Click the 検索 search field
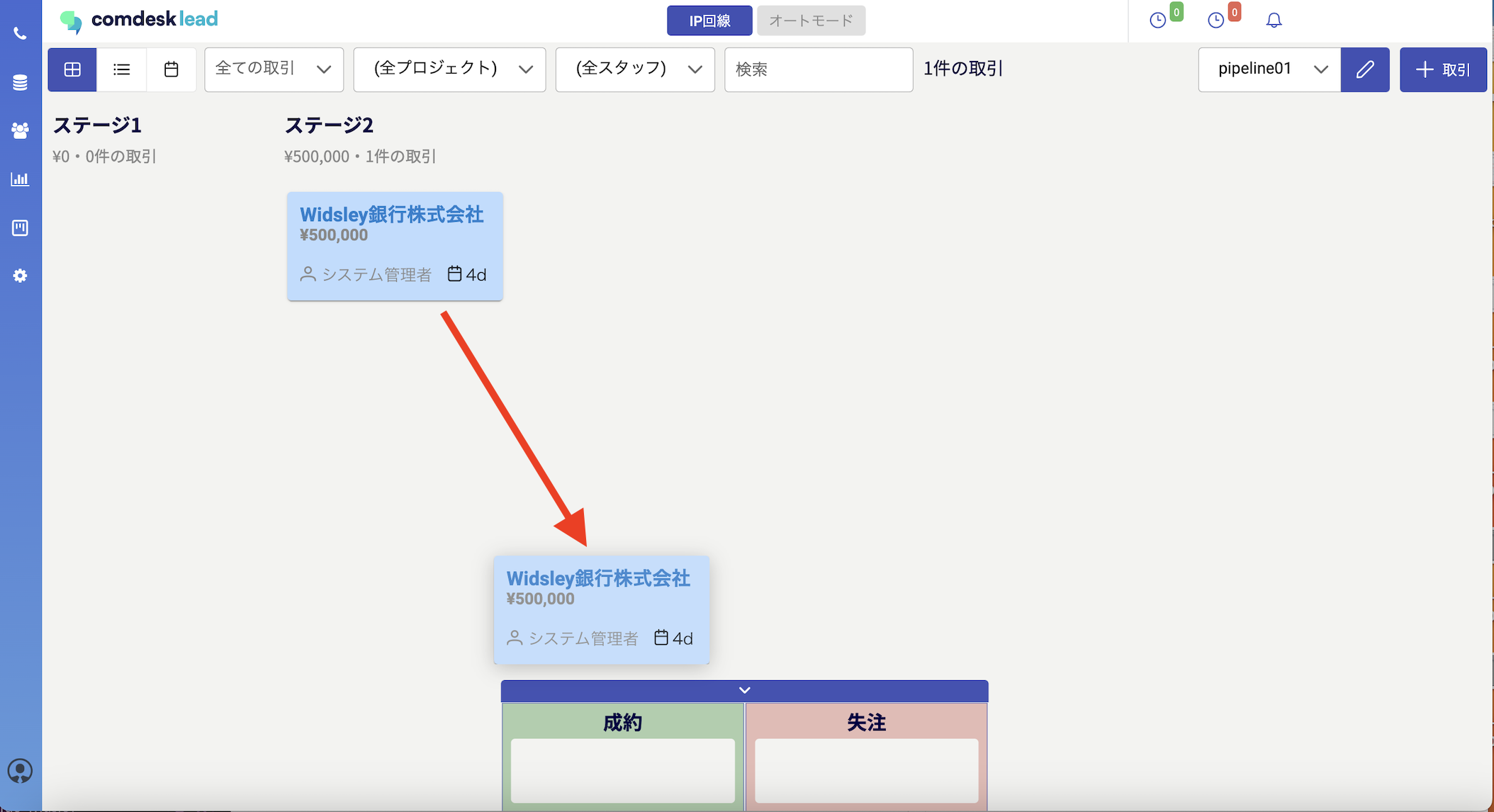1494x812 pixels. pyautogui.click(x=819, y=69)
